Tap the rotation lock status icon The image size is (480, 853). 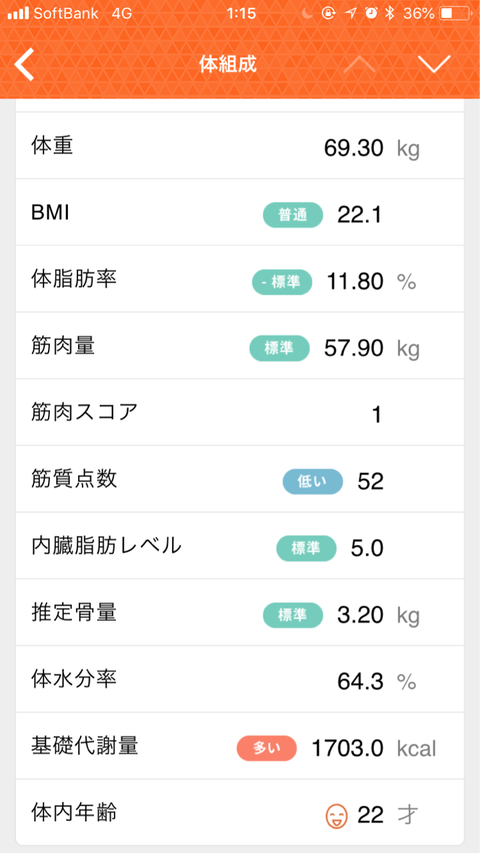coord(329,14)
